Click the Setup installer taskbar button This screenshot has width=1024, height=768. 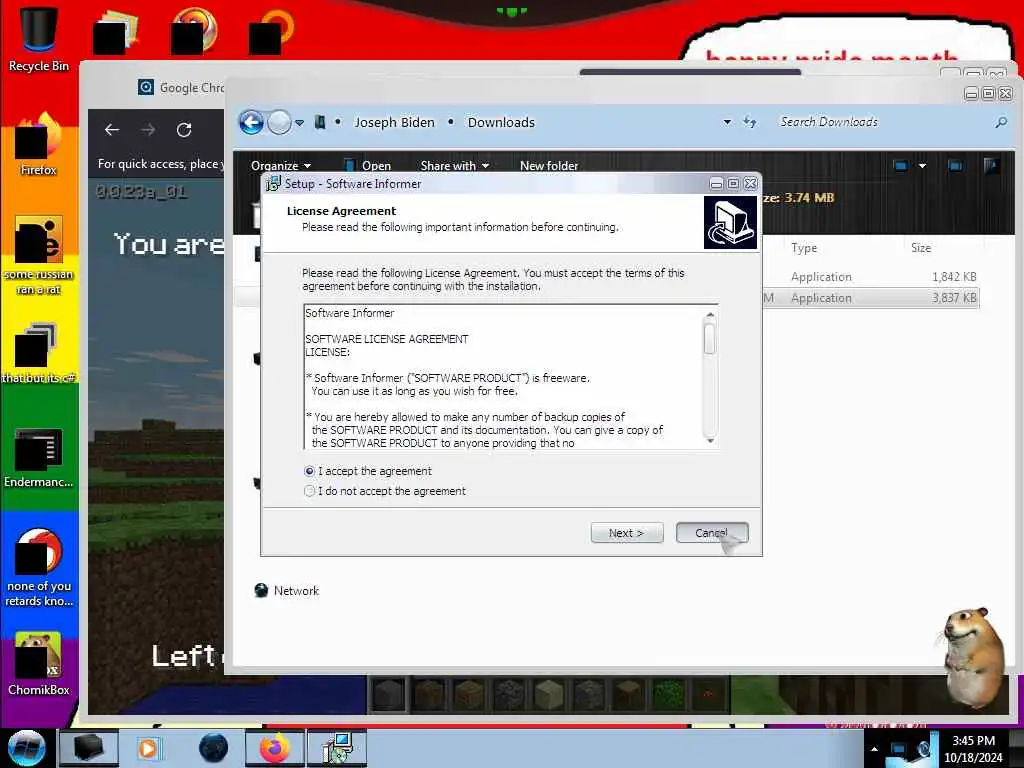pos(338,748)
